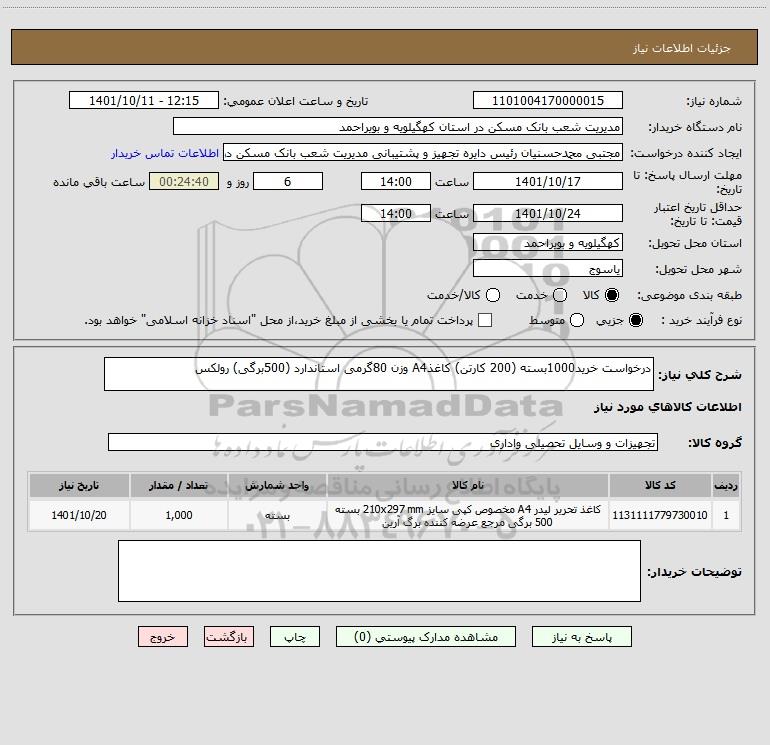
Task: Click the کد کالا column header
Action: click(x=660, y=485)
